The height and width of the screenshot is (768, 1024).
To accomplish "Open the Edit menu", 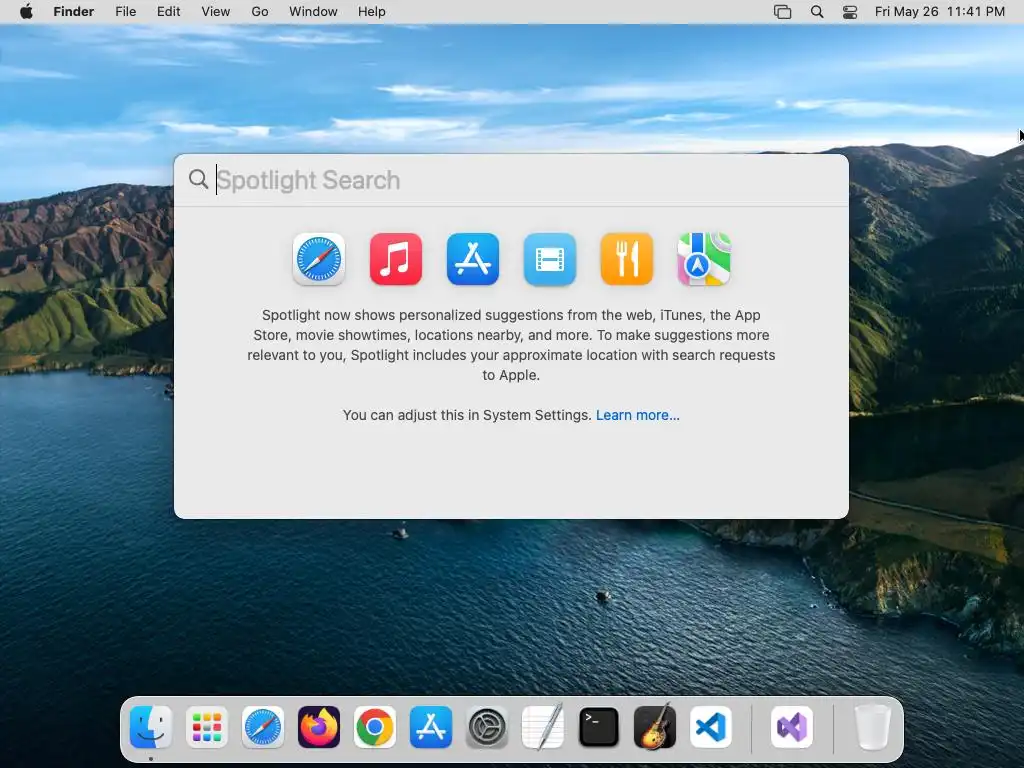I will point(168,12).
